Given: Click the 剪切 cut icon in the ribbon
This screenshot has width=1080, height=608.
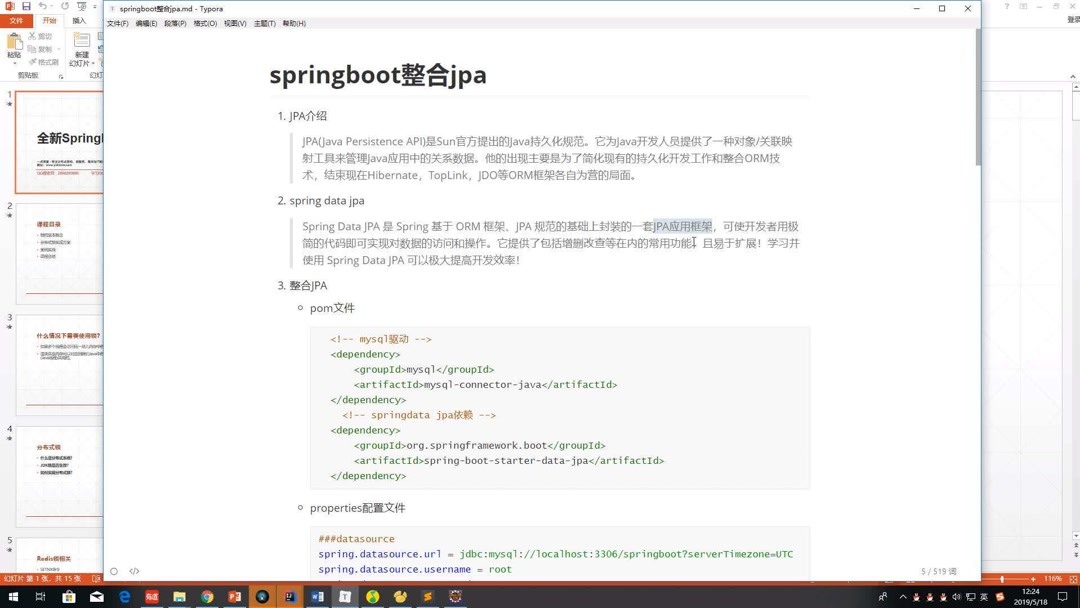Looking at the screenshot, I should click(33, 36).
